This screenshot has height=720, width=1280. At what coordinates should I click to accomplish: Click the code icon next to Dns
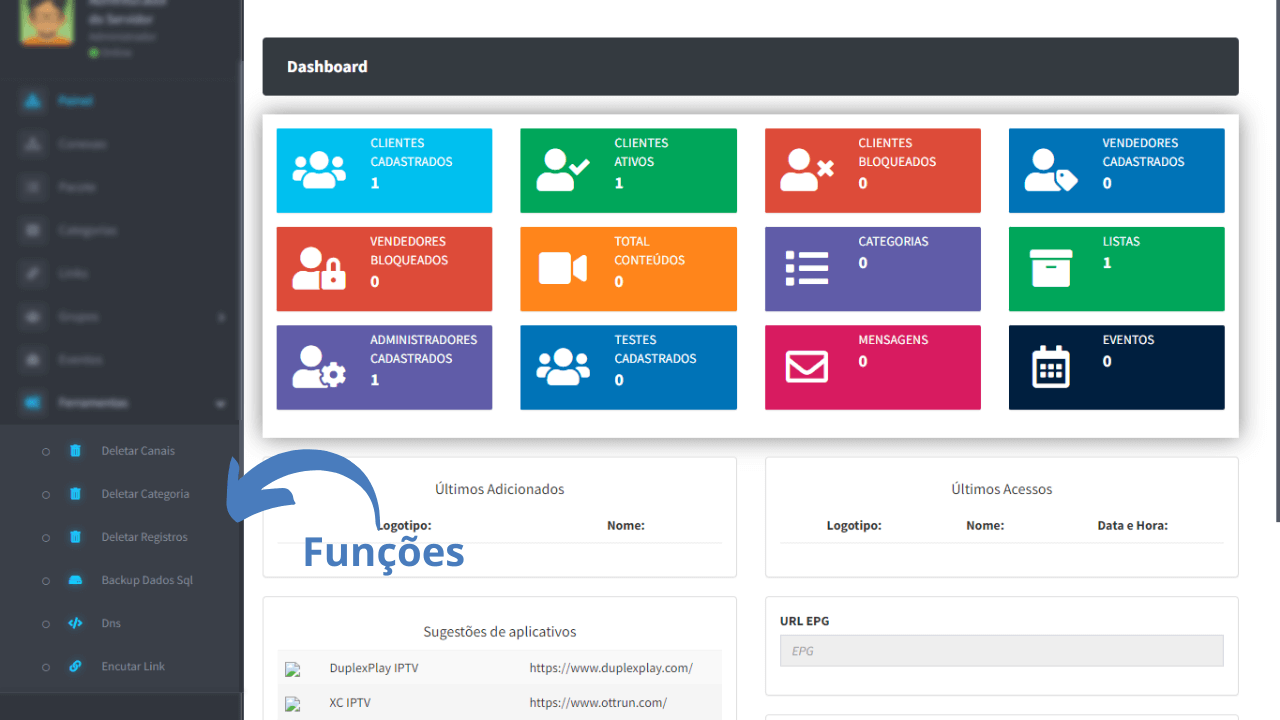point(75,623)
